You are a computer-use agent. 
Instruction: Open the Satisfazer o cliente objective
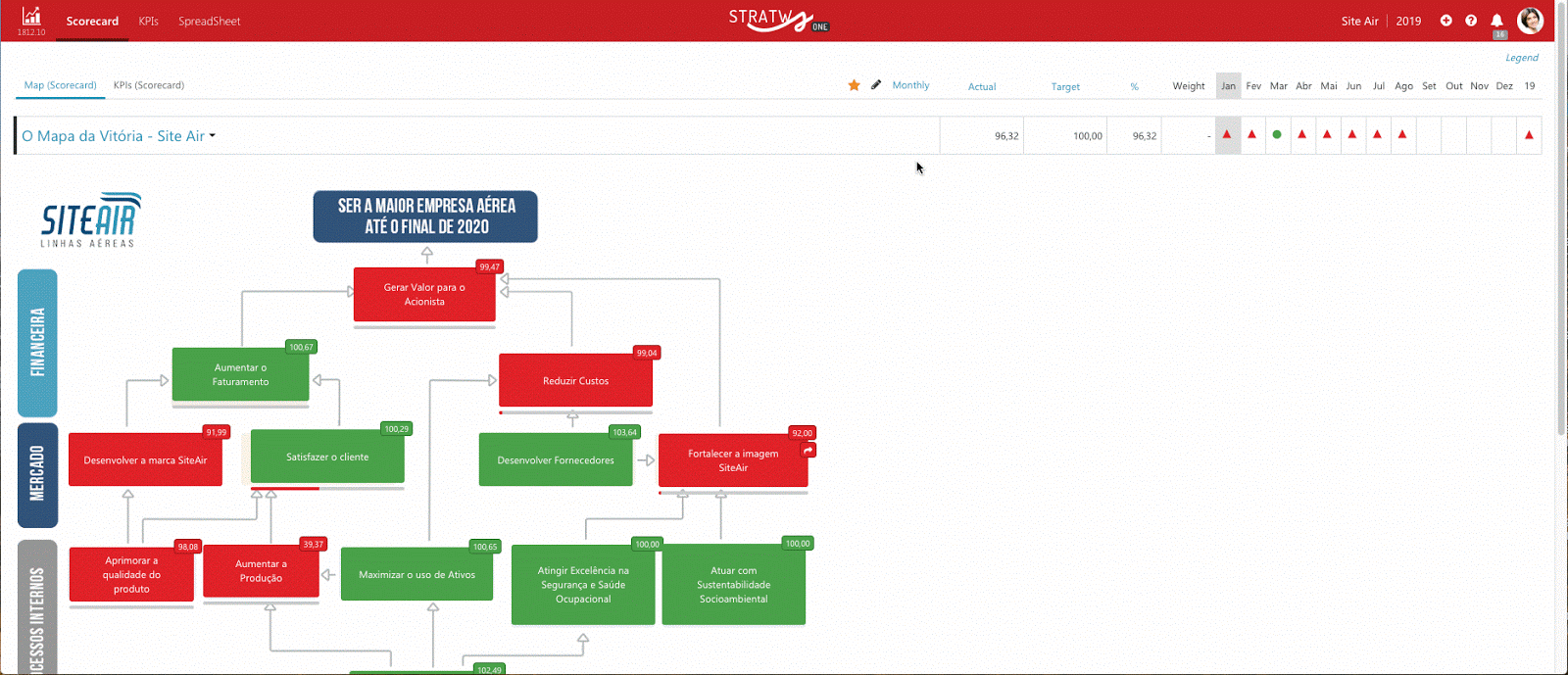pyautogui.click(x=327, y=457)
